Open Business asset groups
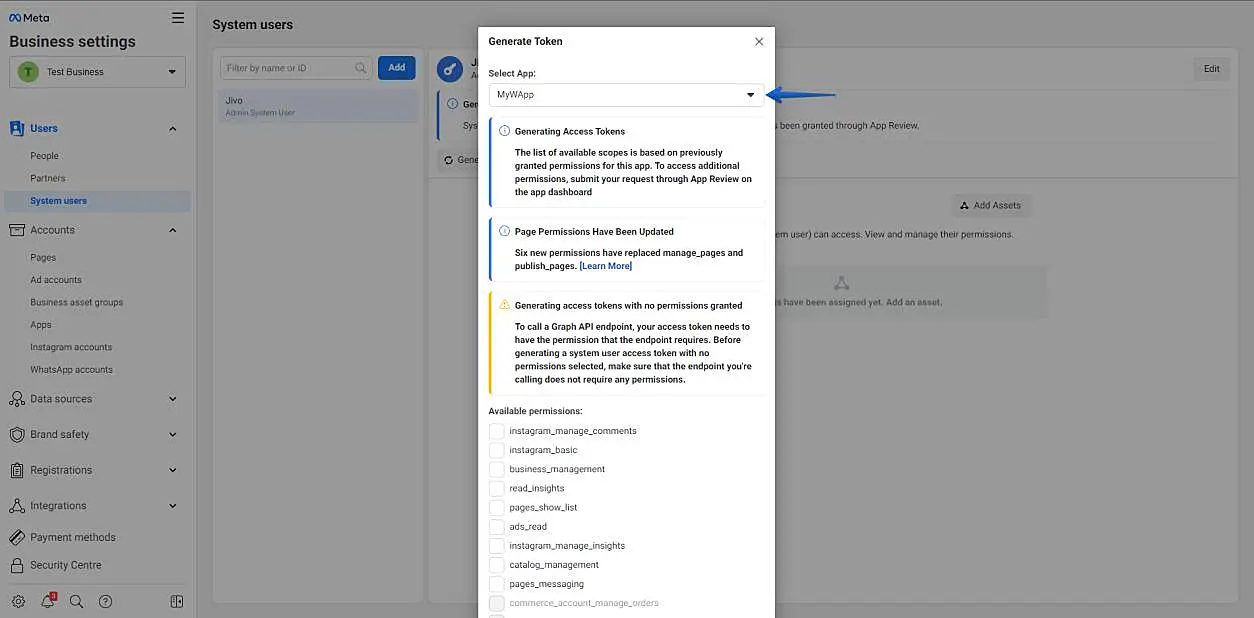 [x=77, y=302]
